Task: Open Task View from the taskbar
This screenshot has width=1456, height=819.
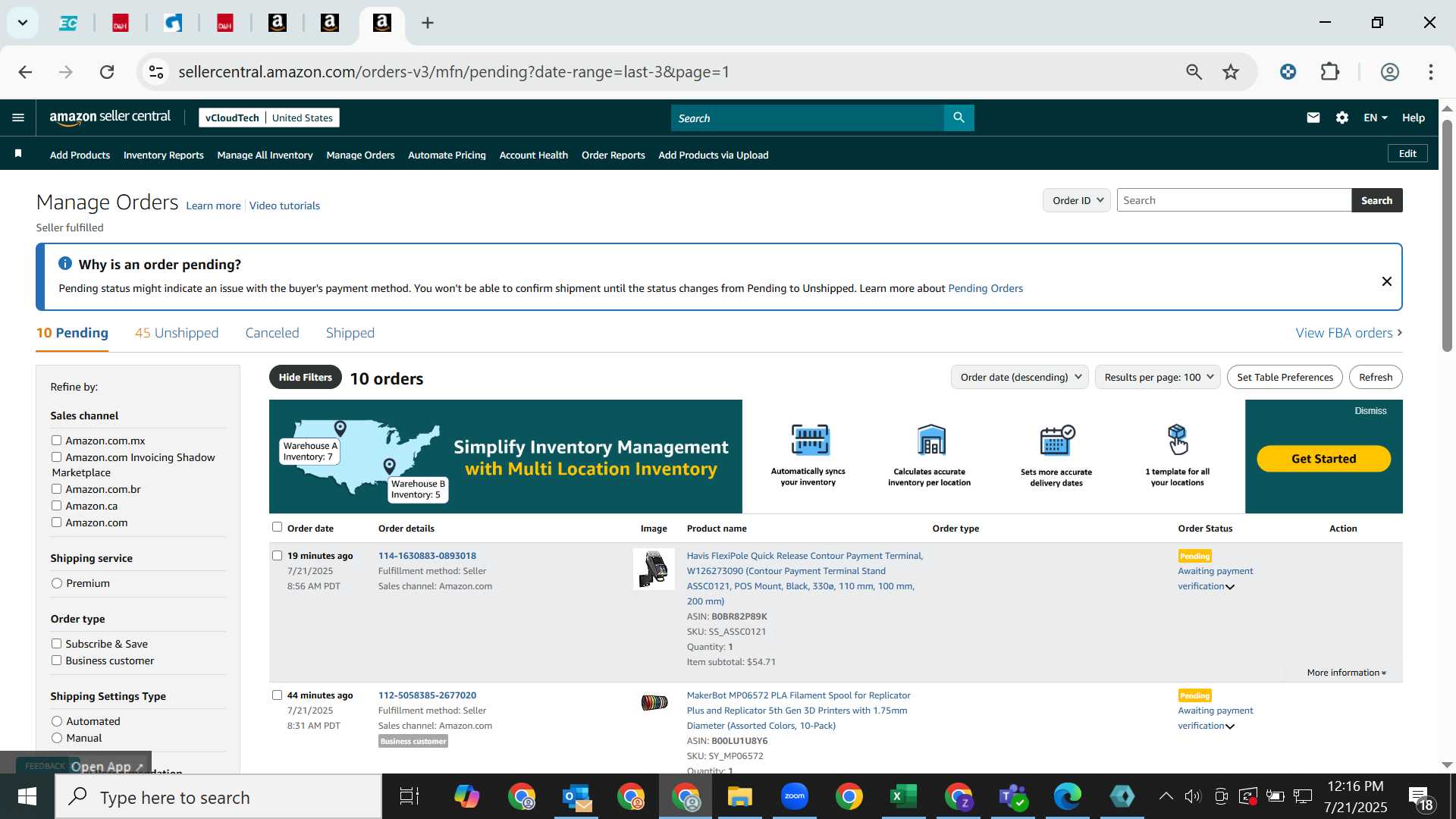Action: 409,797
